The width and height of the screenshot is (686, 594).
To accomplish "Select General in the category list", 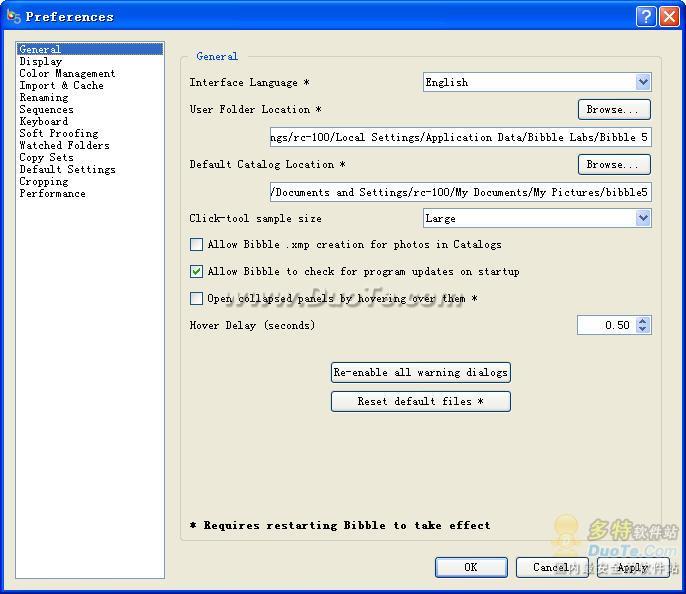I will [90, 49].
